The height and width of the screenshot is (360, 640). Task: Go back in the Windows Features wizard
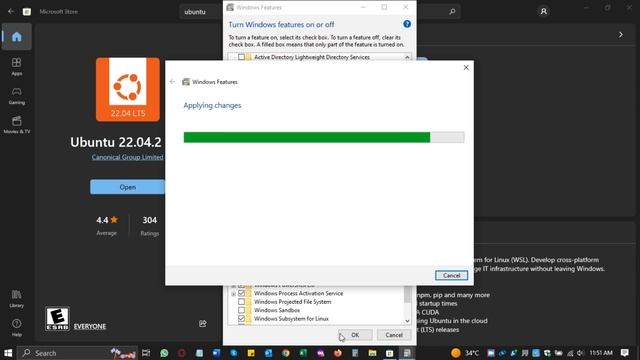point(172,82)
